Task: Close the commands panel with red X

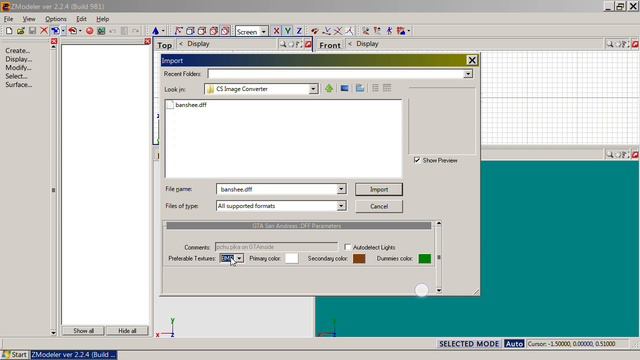Action: click(x=54, y=41)
